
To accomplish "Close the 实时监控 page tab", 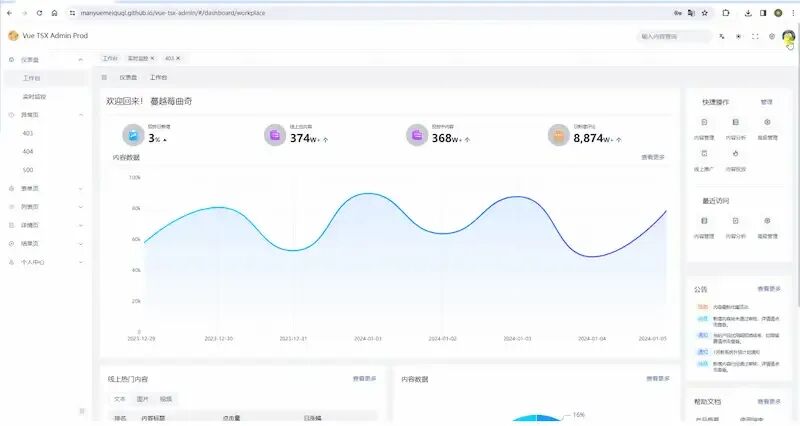I will (152, 58).
